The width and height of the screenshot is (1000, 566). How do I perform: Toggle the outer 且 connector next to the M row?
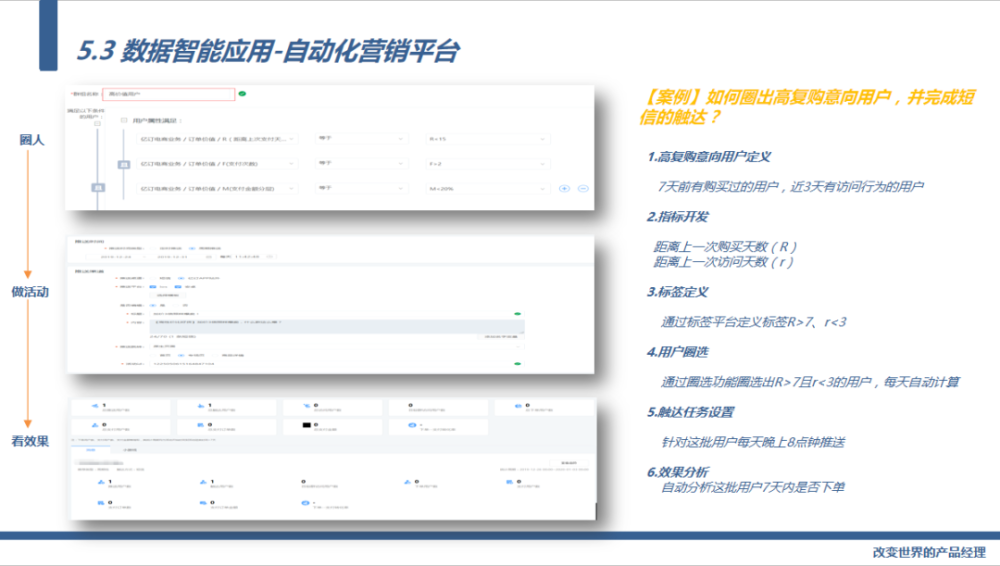click(x=98, y=188)
